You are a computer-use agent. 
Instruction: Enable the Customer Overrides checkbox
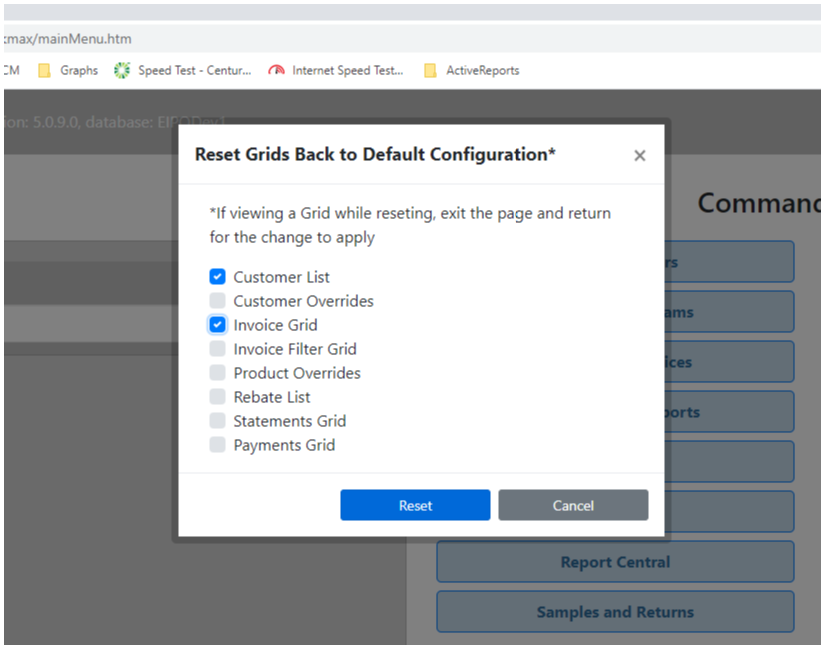coord(217,301)
